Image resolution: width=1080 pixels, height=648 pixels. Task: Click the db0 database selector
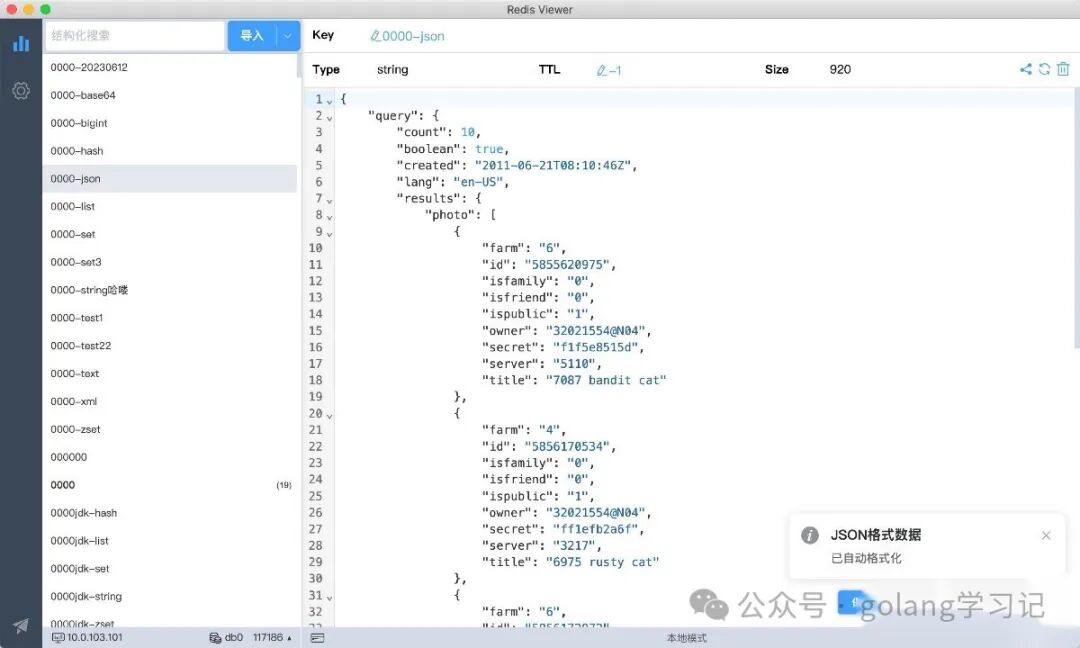pyautogui.click(x=233, y=638)
